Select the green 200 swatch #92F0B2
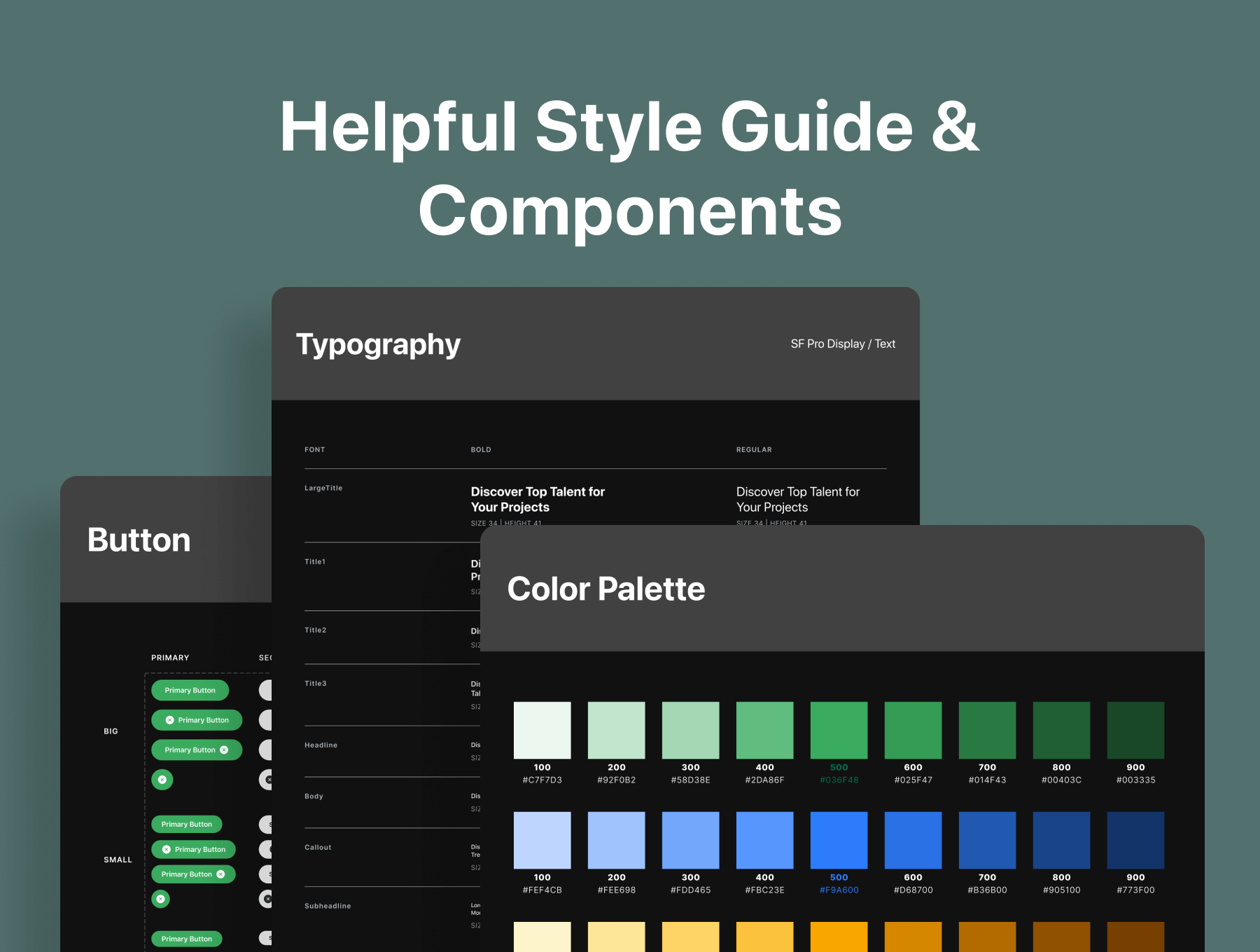 pos(617,730)
